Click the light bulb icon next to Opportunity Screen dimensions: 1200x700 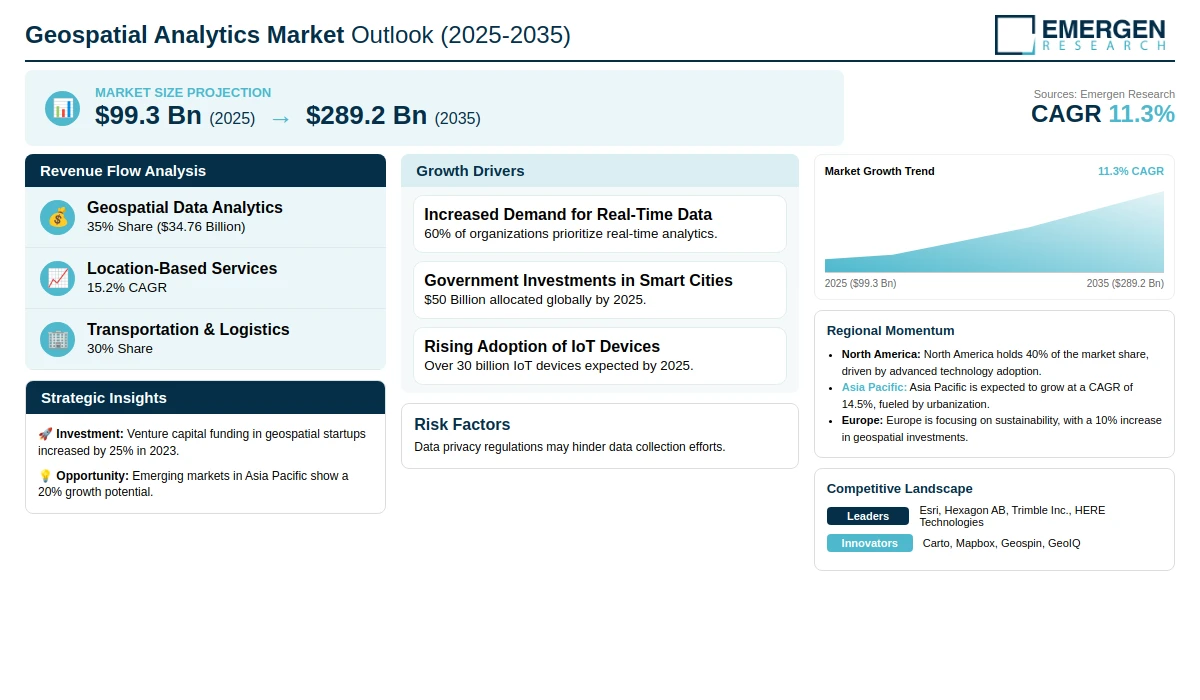pyautogui.click(x=45, y=476)
